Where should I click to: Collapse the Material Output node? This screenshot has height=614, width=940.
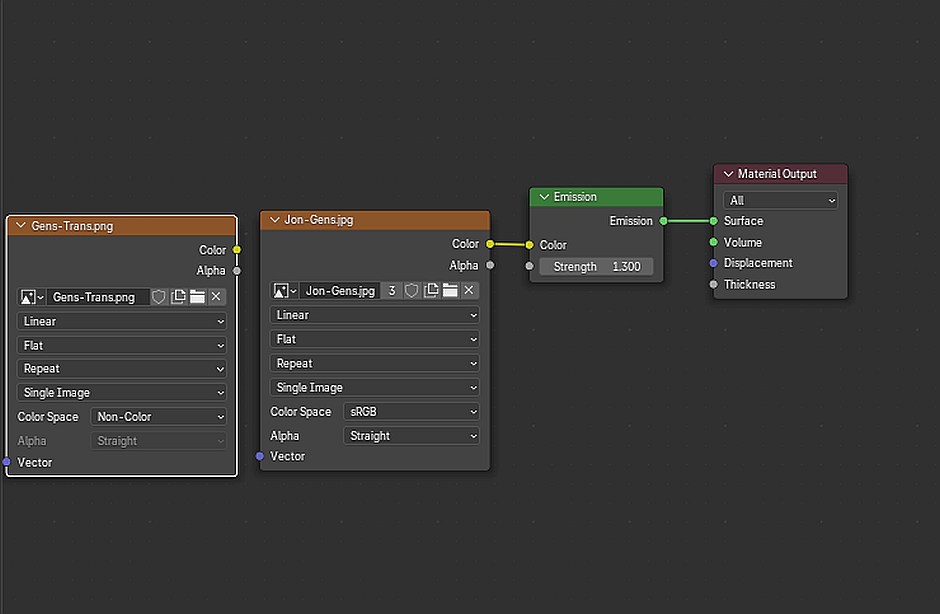pyautogui.click(x=728, y=174)
